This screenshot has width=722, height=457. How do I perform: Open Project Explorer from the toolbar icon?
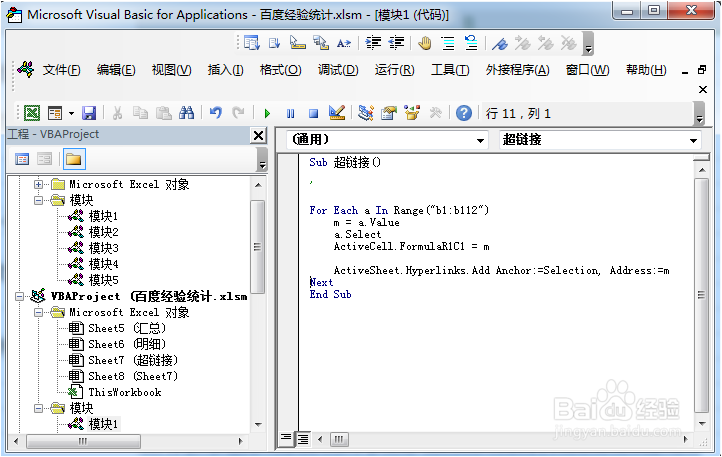366,113
